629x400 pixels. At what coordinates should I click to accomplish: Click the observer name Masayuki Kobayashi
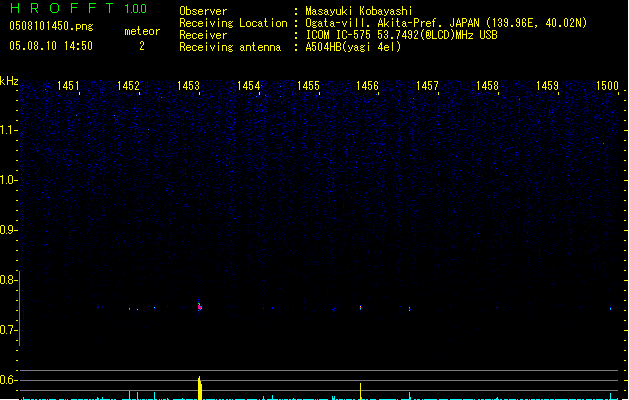359,11
